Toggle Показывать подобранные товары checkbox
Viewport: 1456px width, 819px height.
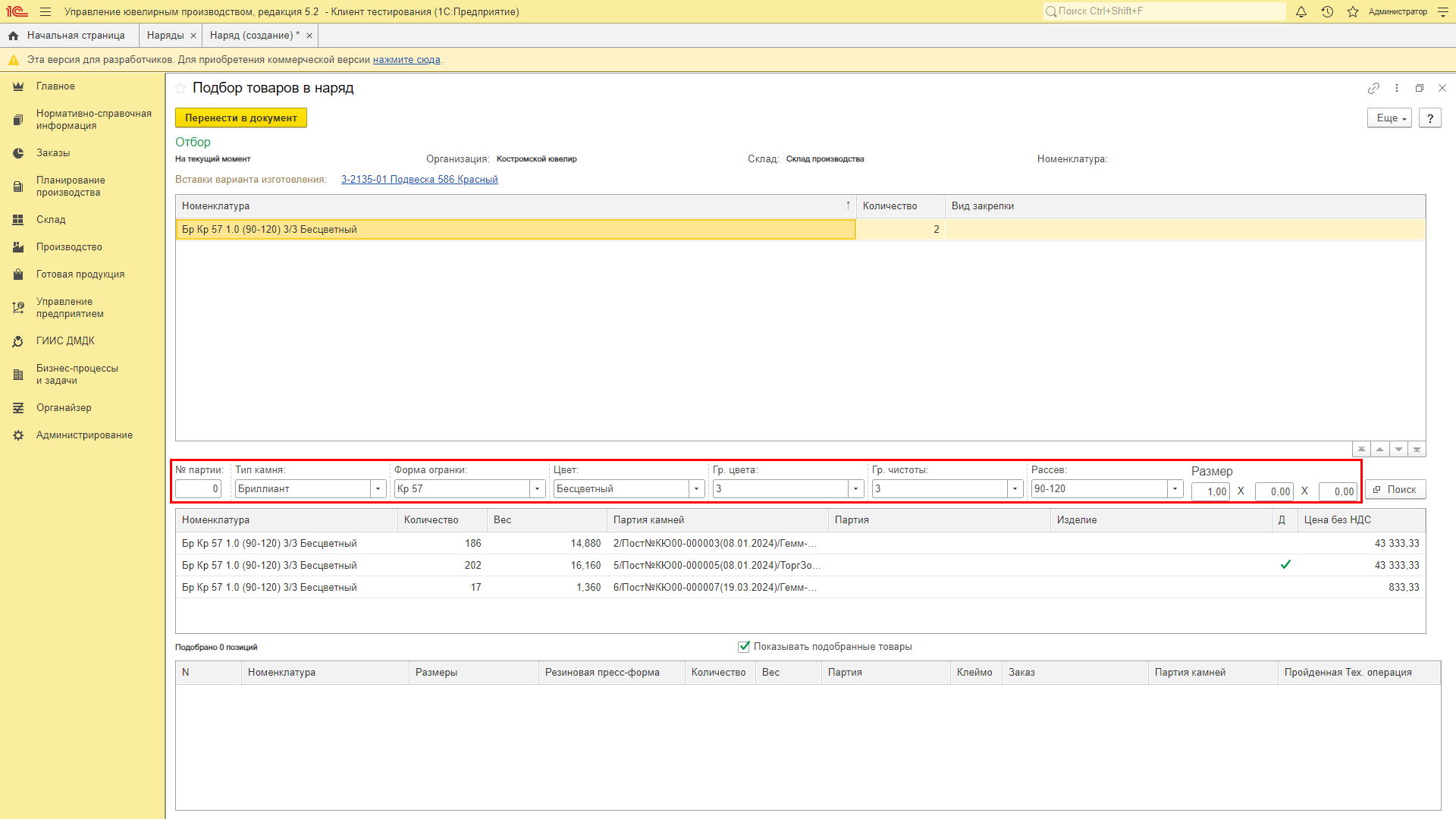coord(744,647)
